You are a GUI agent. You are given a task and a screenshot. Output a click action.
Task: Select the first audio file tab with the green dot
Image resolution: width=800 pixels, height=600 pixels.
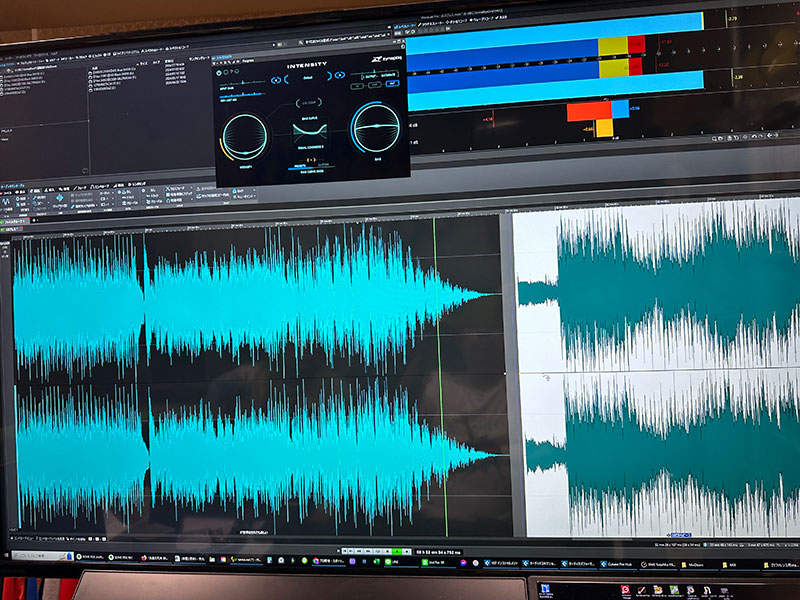[14, 221]
